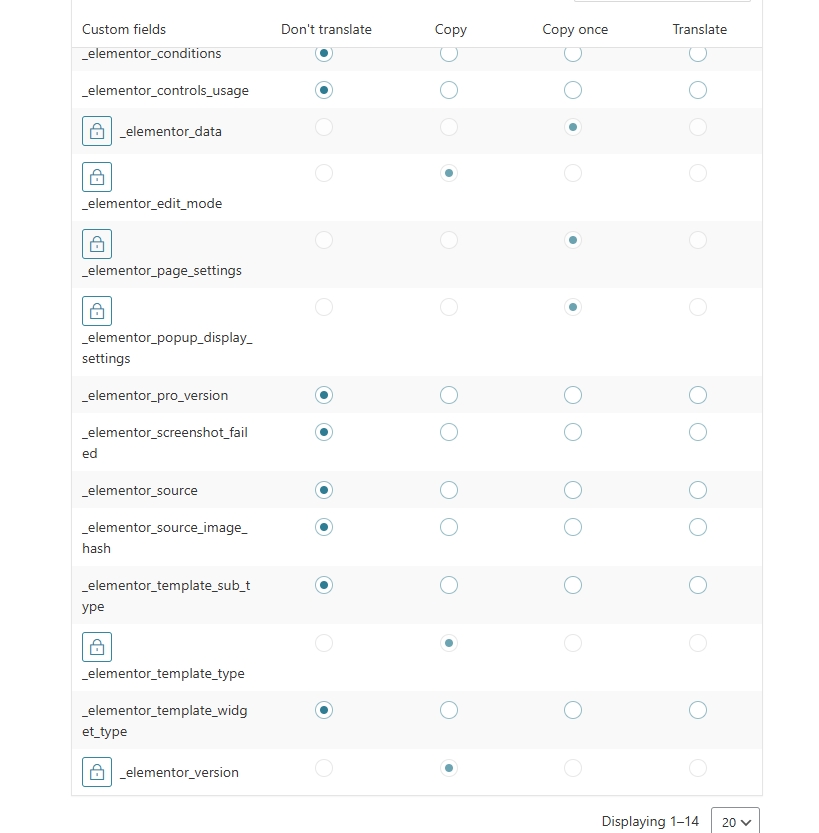Image resolution: width=819 pixels, height=833 pixels.
Task: Click the search field at the top right
Action: 661,3
